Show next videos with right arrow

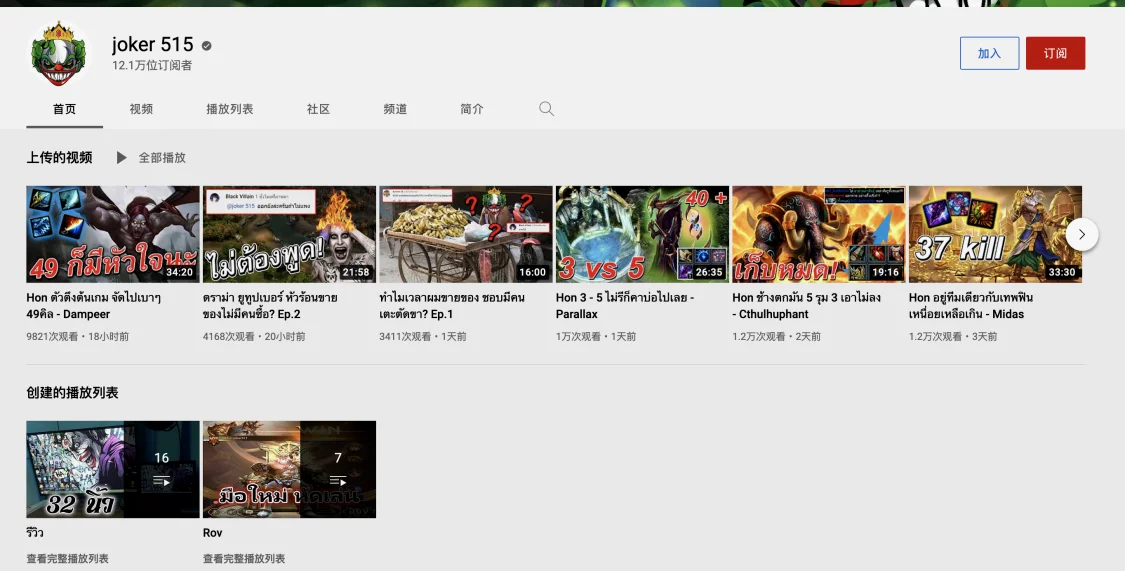pos(1082,235)
